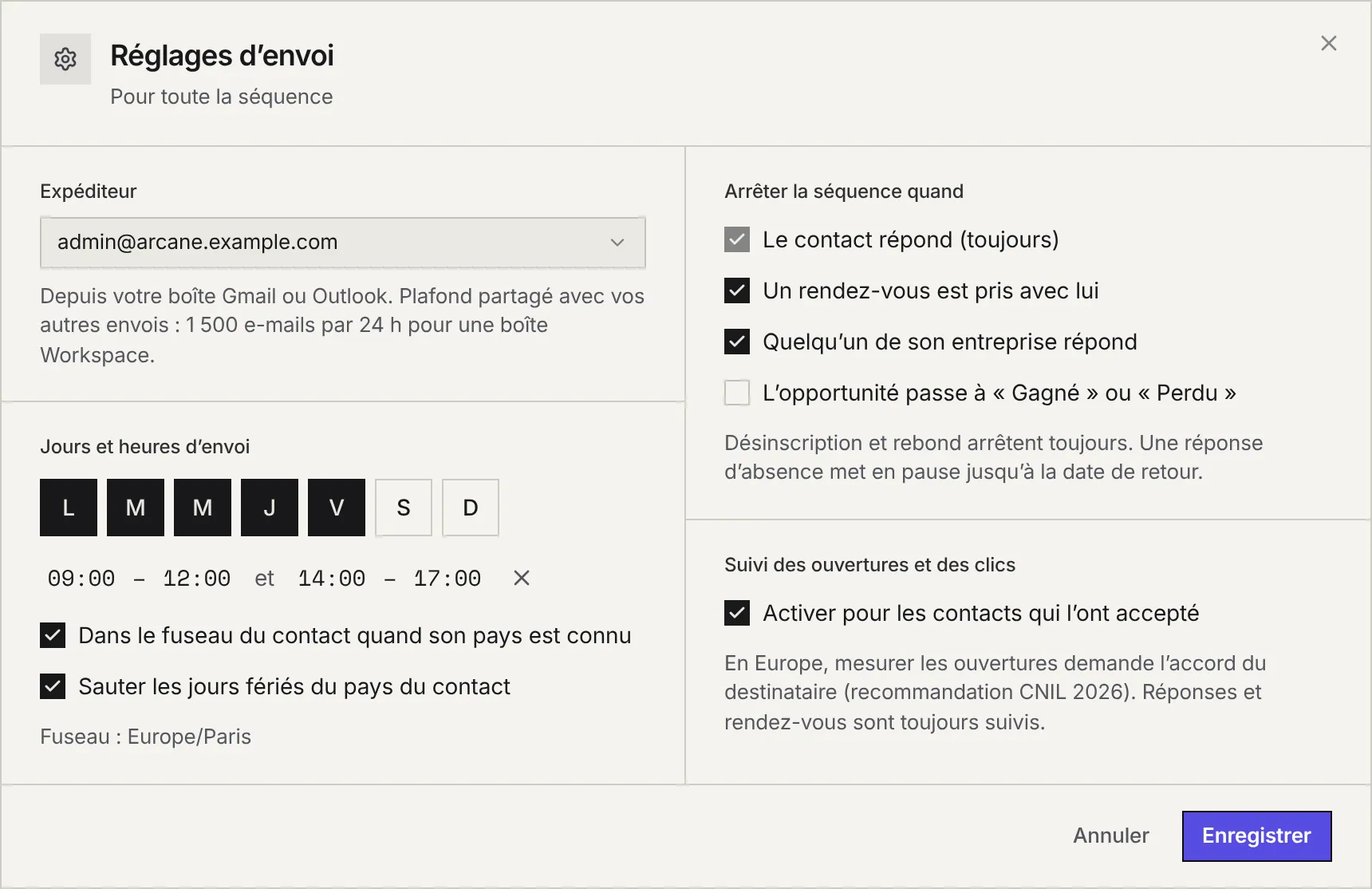Click the Annuler button
The image size is (1372, 889).
click(x=1111, y=836)
